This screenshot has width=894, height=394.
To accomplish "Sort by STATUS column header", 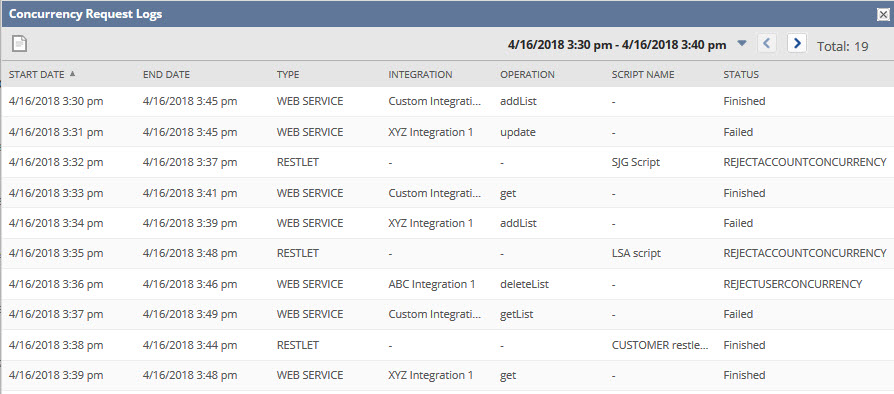I will 741,75.
